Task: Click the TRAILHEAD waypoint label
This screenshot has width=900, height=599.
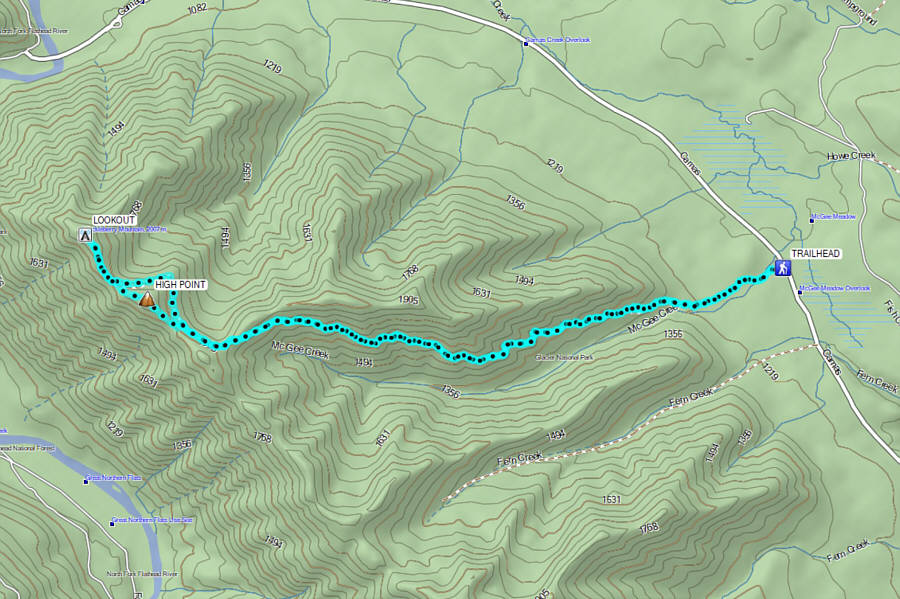Action: (816, 254)
